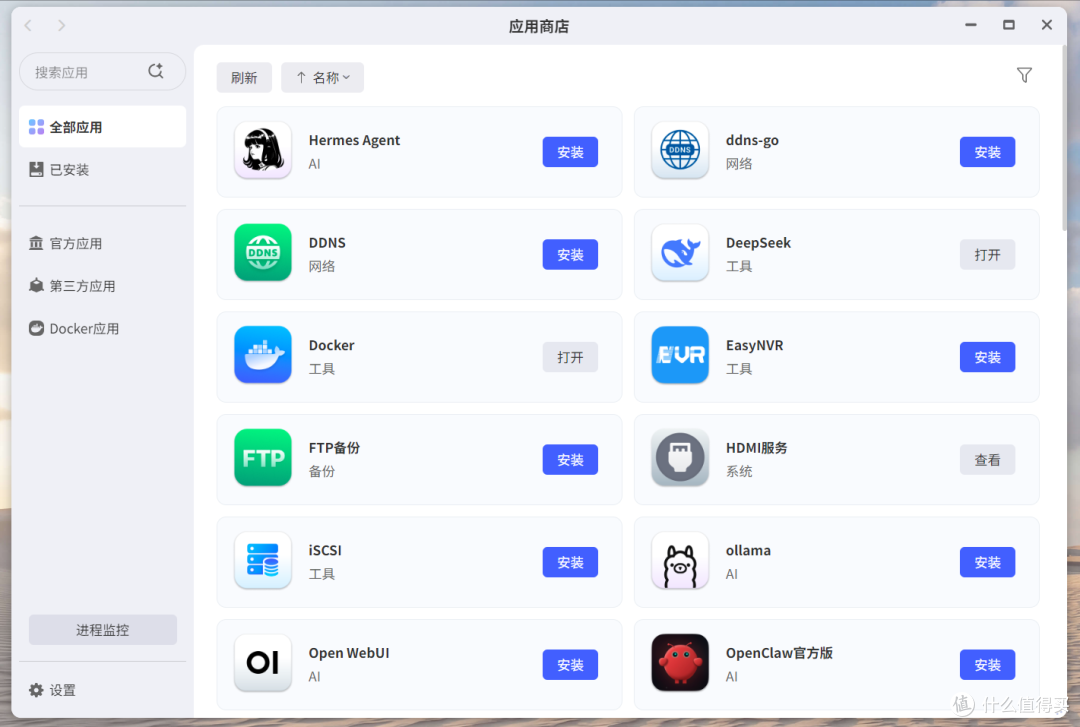Click the EasyNVR app name

754,345
